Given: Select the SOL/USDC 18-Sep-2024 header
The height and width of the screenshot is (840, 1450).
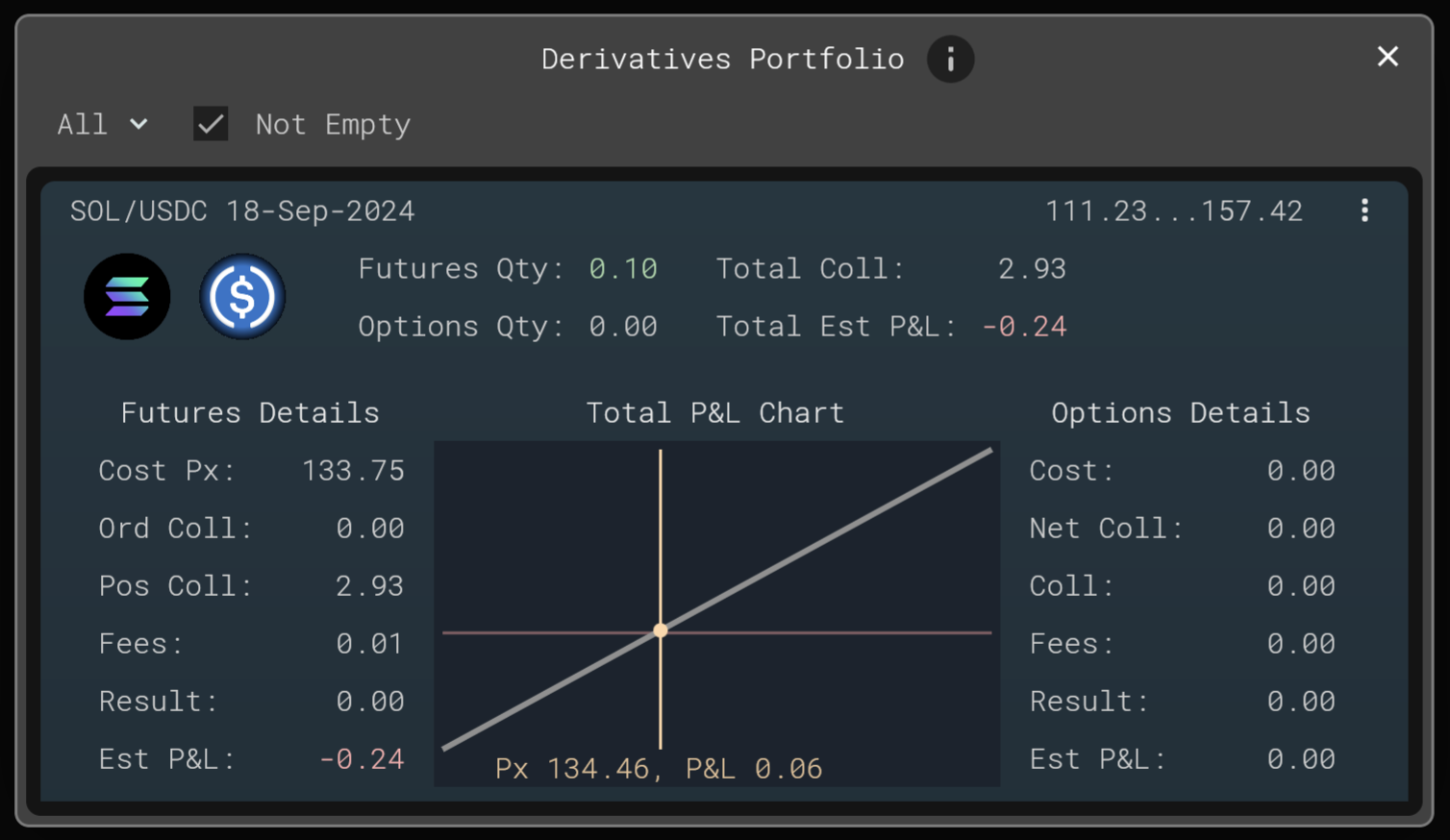Looking at the screenshot, I should click(242, 210).
